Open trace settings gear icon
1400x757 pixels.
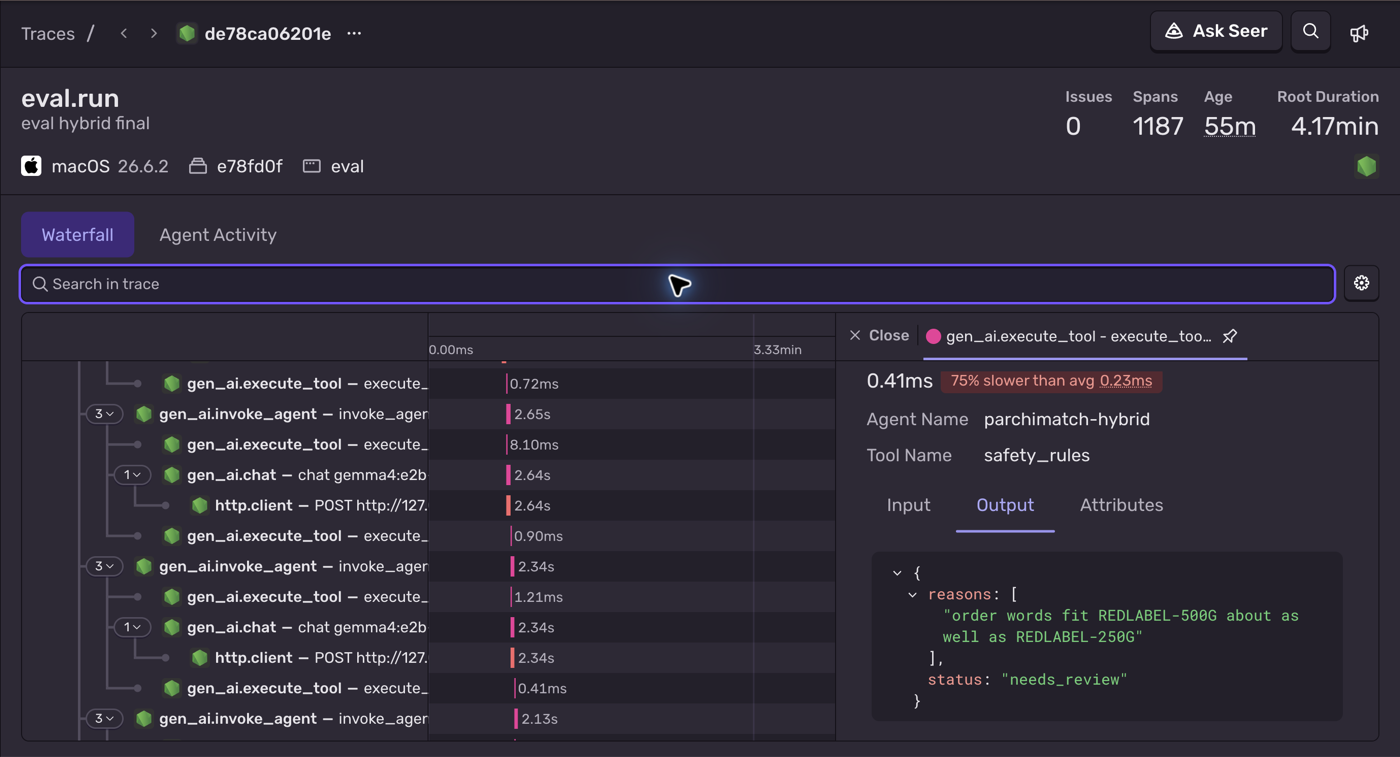click(x=1361, y=284)
